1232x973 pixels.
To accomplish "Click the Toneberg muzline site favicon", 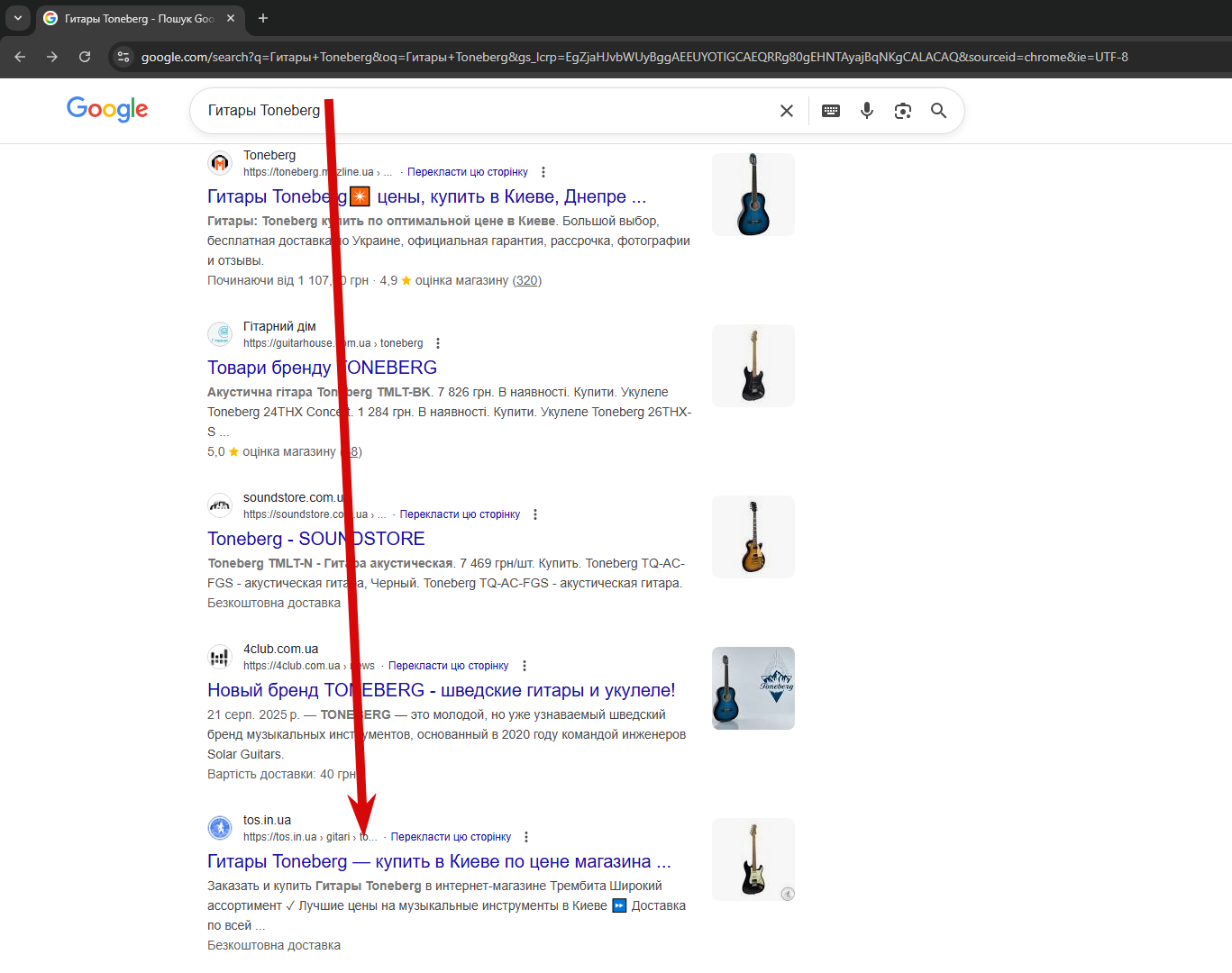I will coord(220,163).
